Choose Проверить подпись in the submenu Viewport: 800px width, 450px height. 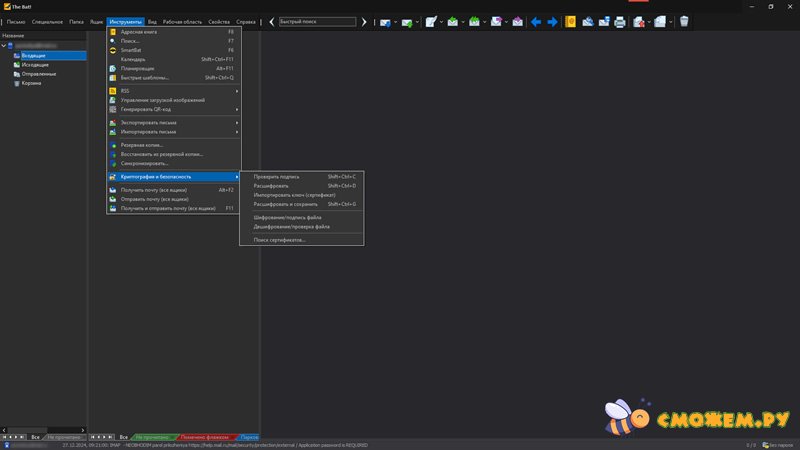pos(276,177)
